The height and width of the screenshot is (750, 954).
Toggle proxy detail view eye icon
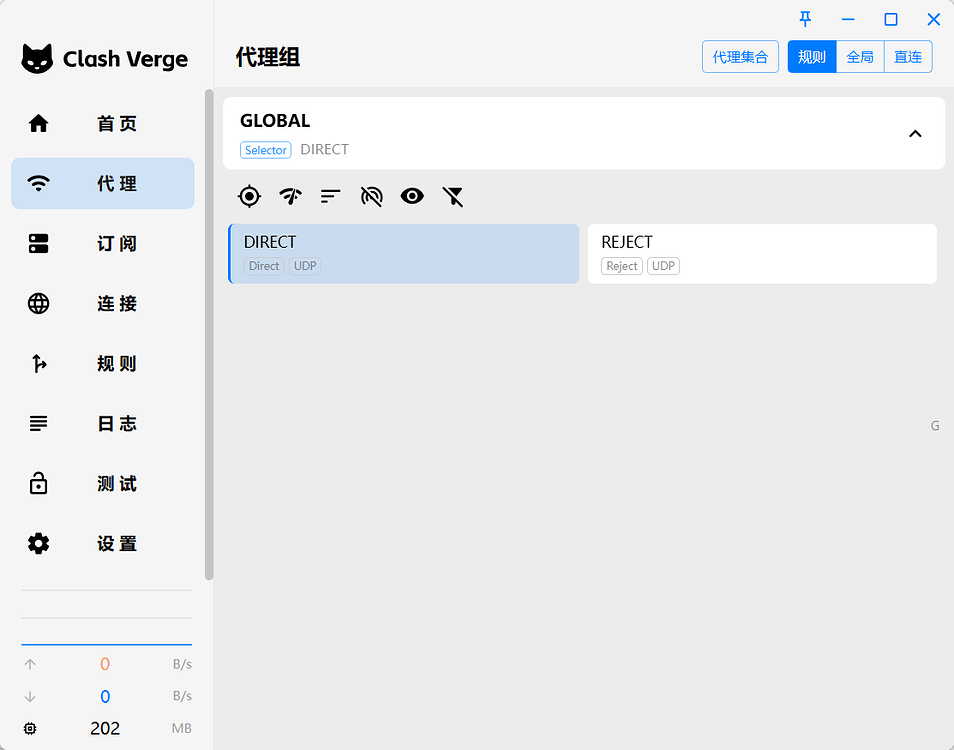tap(412, 196)
